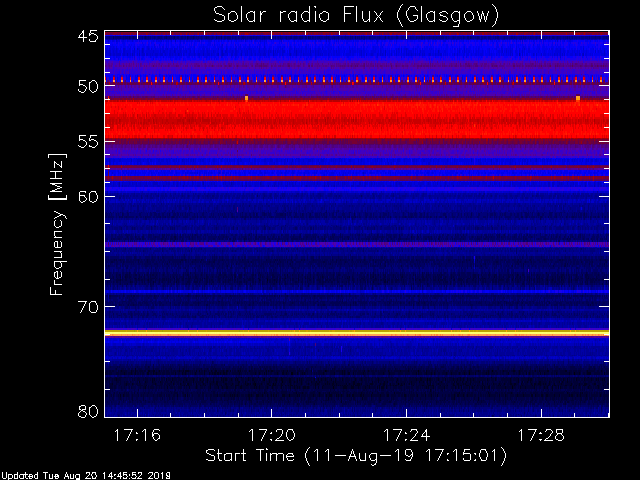The image size is (640, 480).
Task: Click the 'Updated Tue Aug 20 14:45:52 2019' timestamp
Action: (85, 476)
